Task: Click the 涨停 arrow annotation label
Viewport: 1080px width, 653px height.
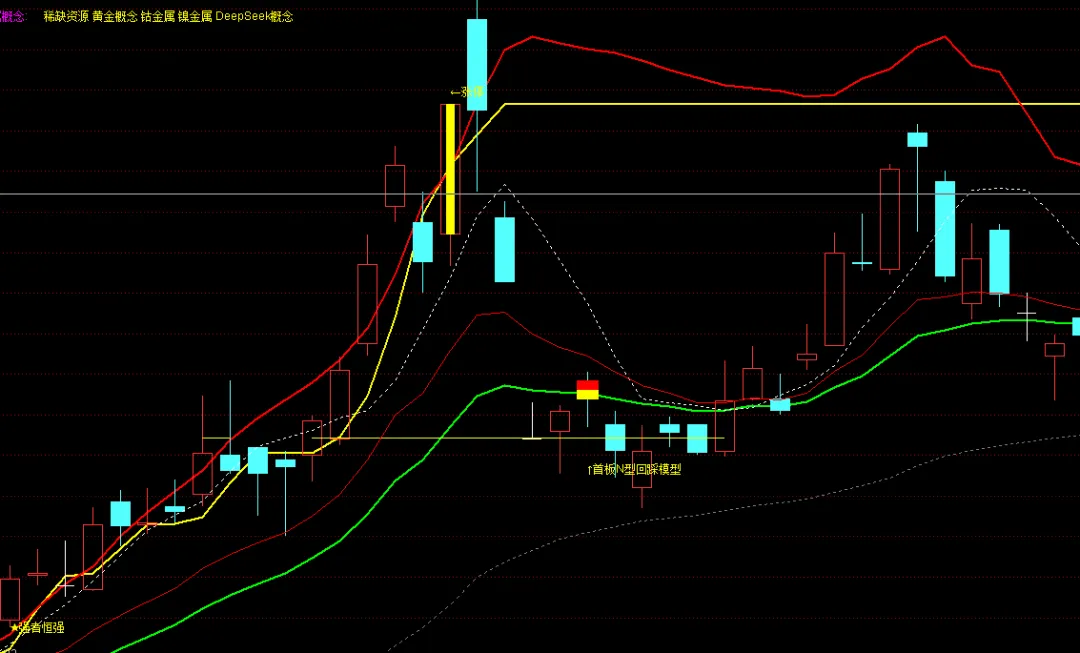Action: [x=467, y=92]
